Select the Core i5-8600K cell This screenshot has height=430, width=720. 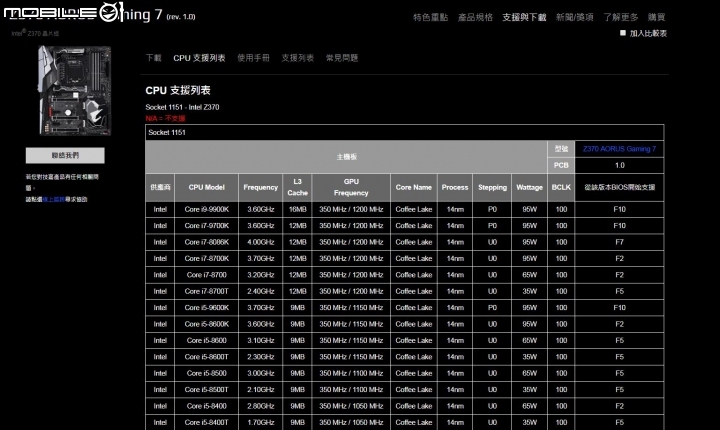(x=207, y=324)
